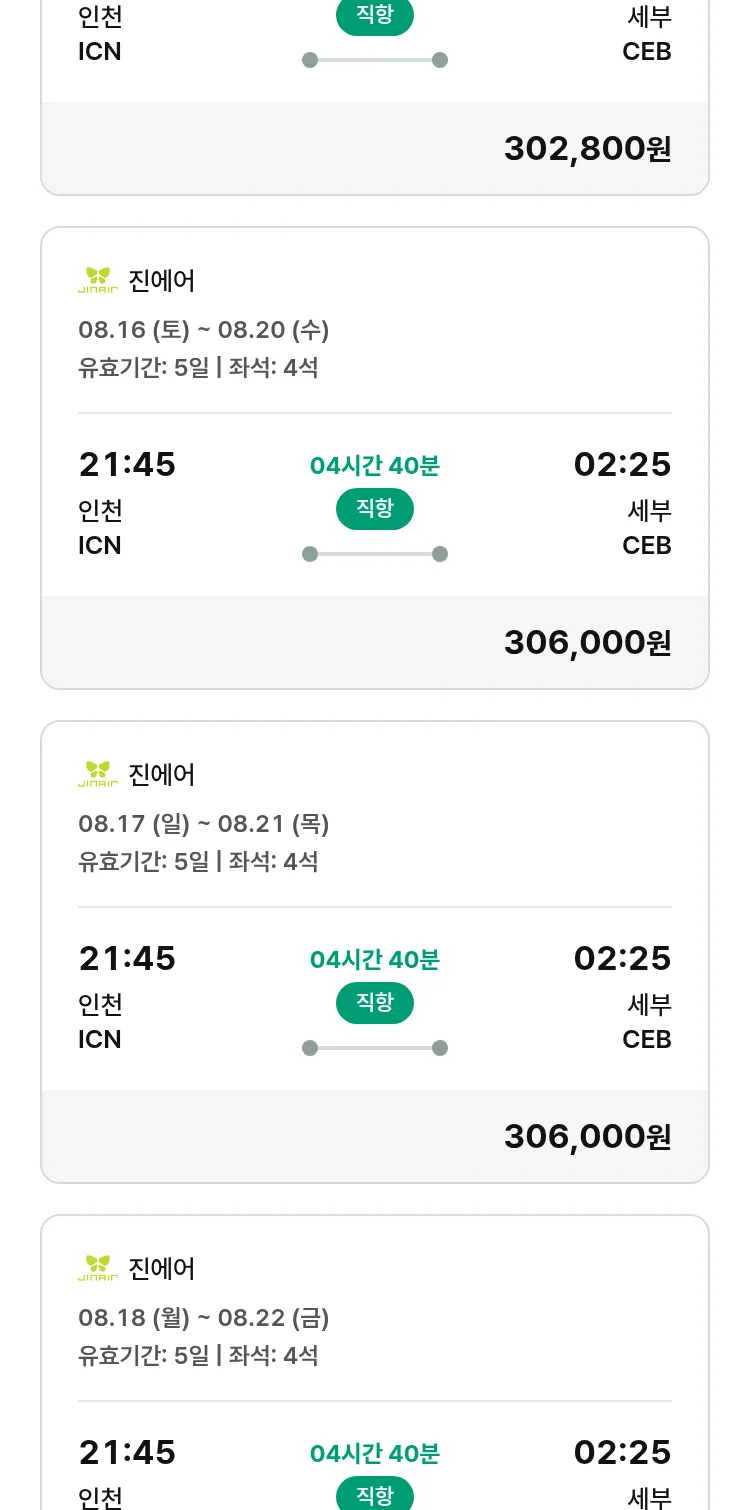Click the Jin Air logo on the 08.16 flight
The height and width of the screenshot is (1510, 750).
[x=98, y=280]
